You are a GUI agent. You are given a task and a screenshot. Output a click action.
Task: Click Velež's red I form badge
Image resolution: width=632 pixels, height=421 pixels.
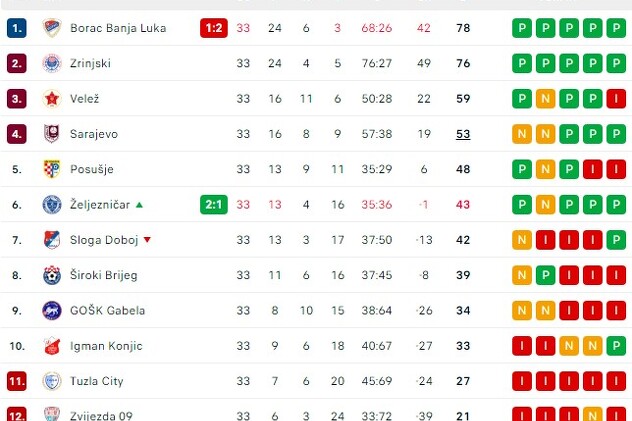[x=617, y=99]
